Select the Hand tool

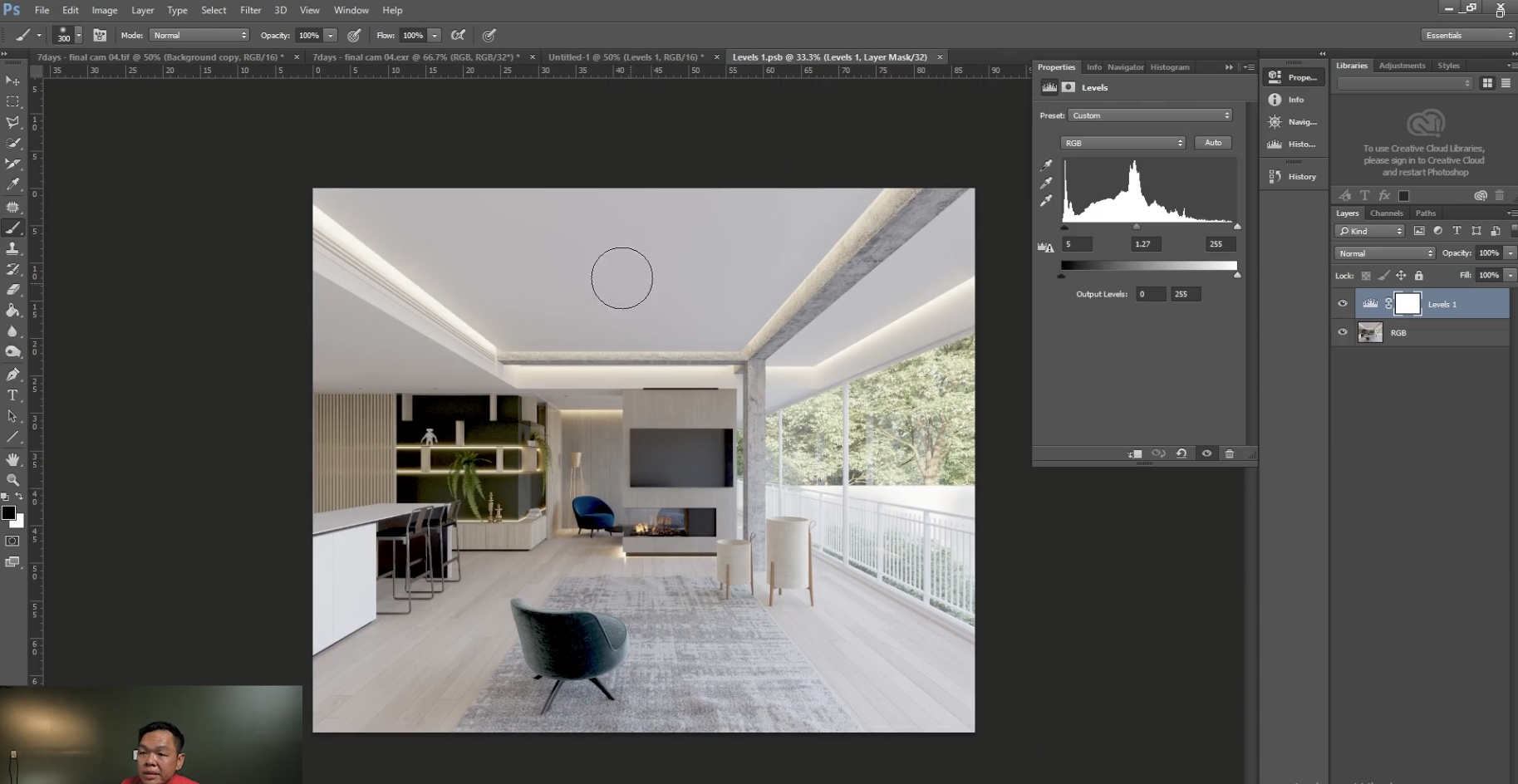coord(12,459)
